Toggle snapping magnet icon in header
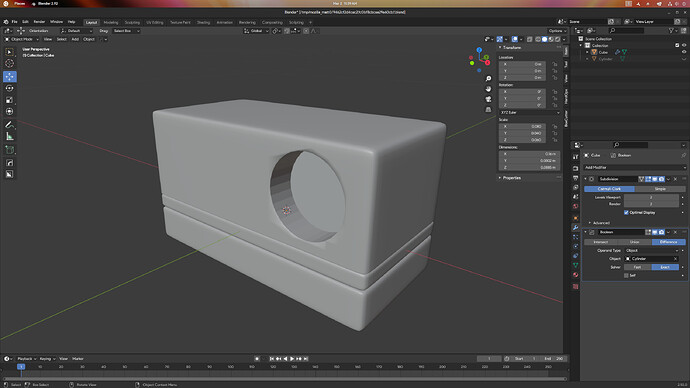The height and width of the screenshot is (388, 690). tap(287, 31)
